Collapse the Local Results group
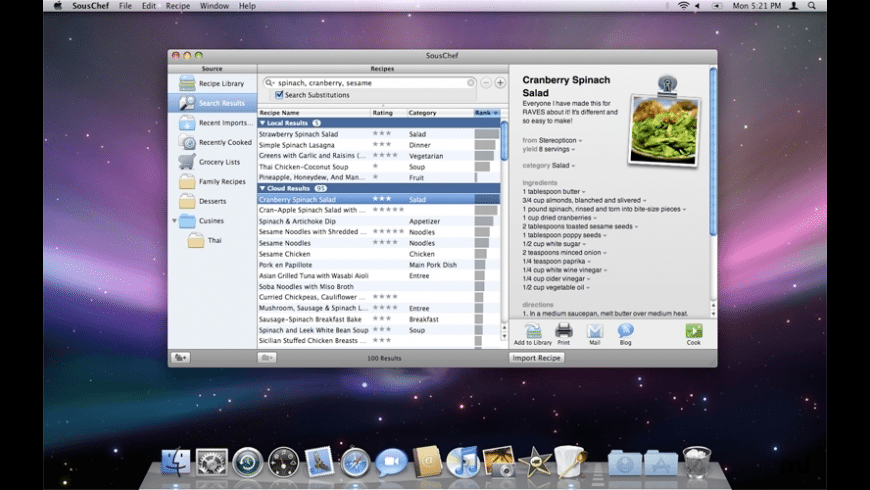Screen dimensions: 870x490 [262, 123]
